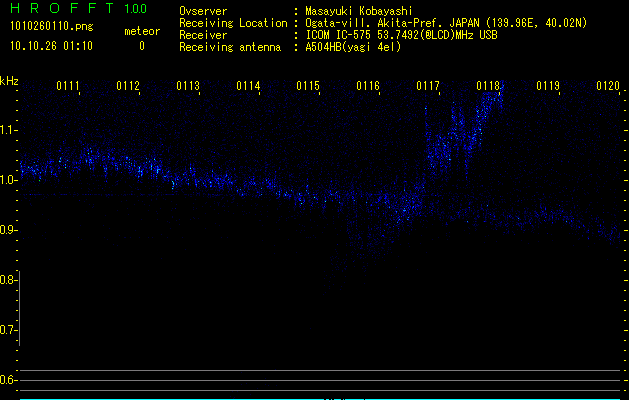Click time marker 0119
629x400 pixels.
coord(548,86)
